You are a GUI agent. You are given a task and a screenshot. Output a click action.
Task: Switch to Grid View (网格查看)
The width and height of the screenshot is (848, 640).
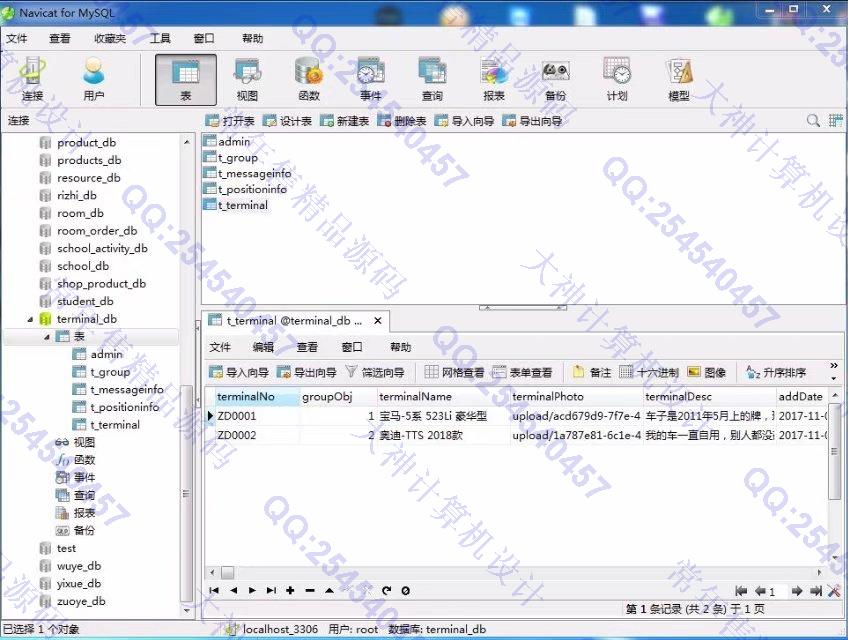(454, 372)
